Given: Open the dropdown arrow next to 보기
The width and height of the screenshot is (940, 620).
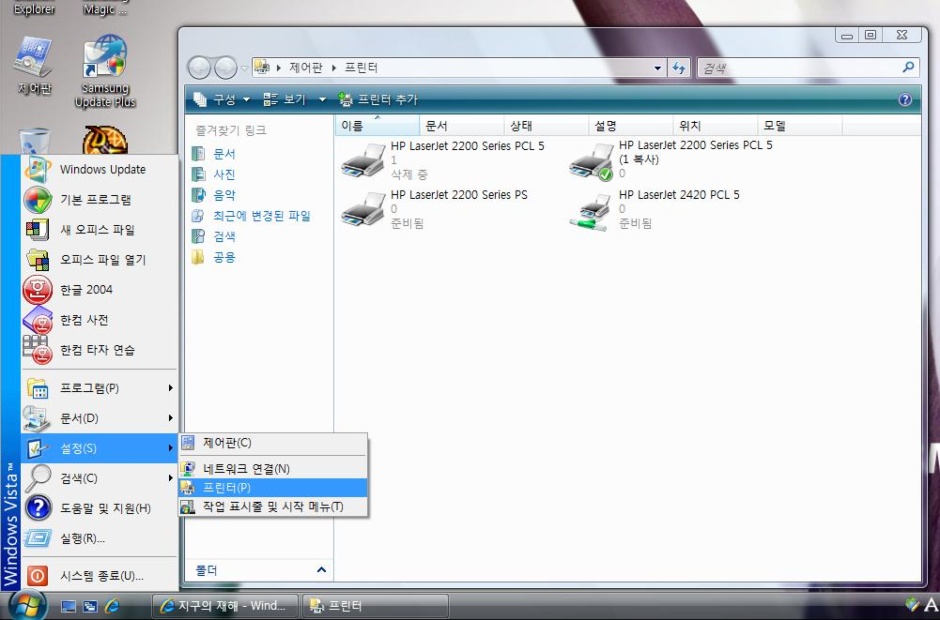Looking at the screenshot, I should pos(322,100).
